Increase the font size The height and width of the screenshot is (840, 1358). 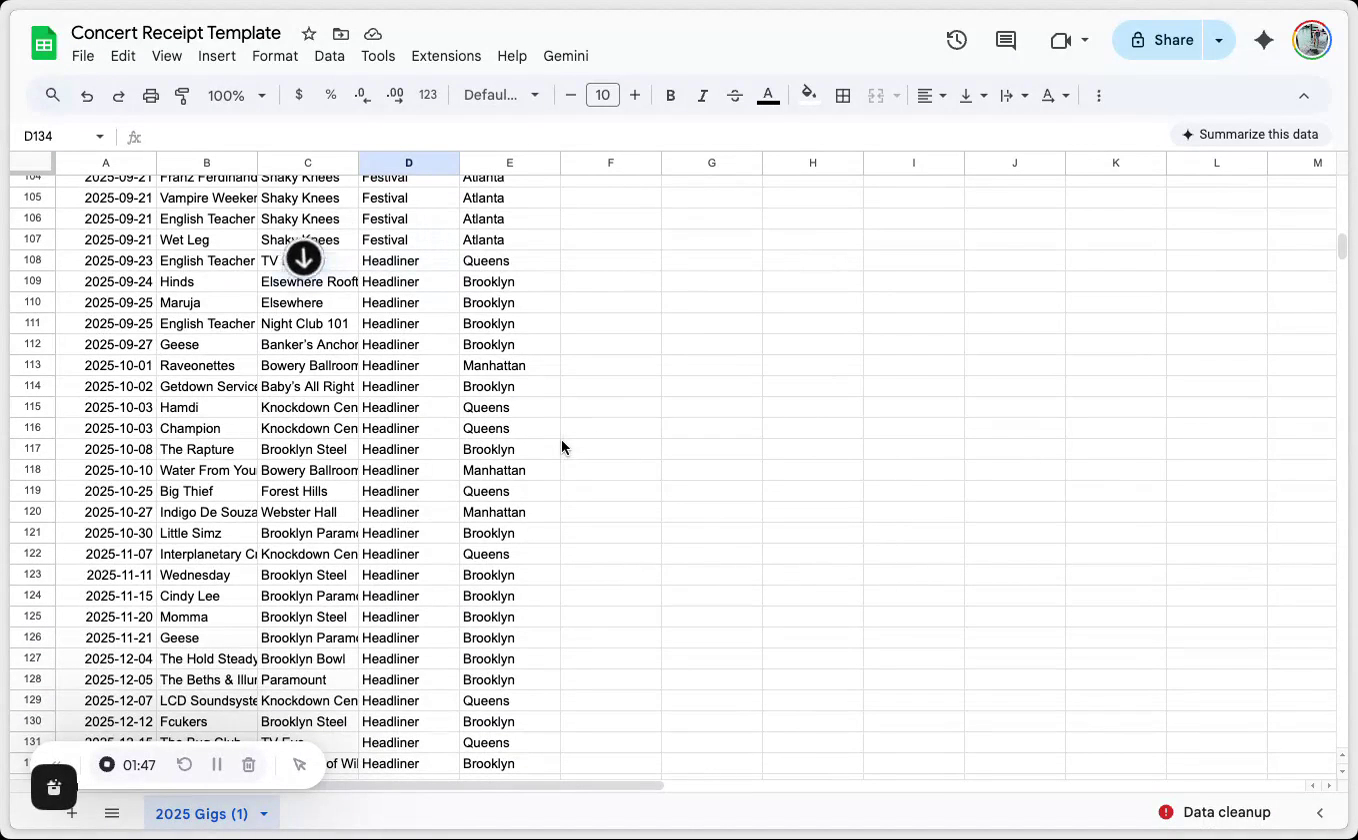(635, 96)
